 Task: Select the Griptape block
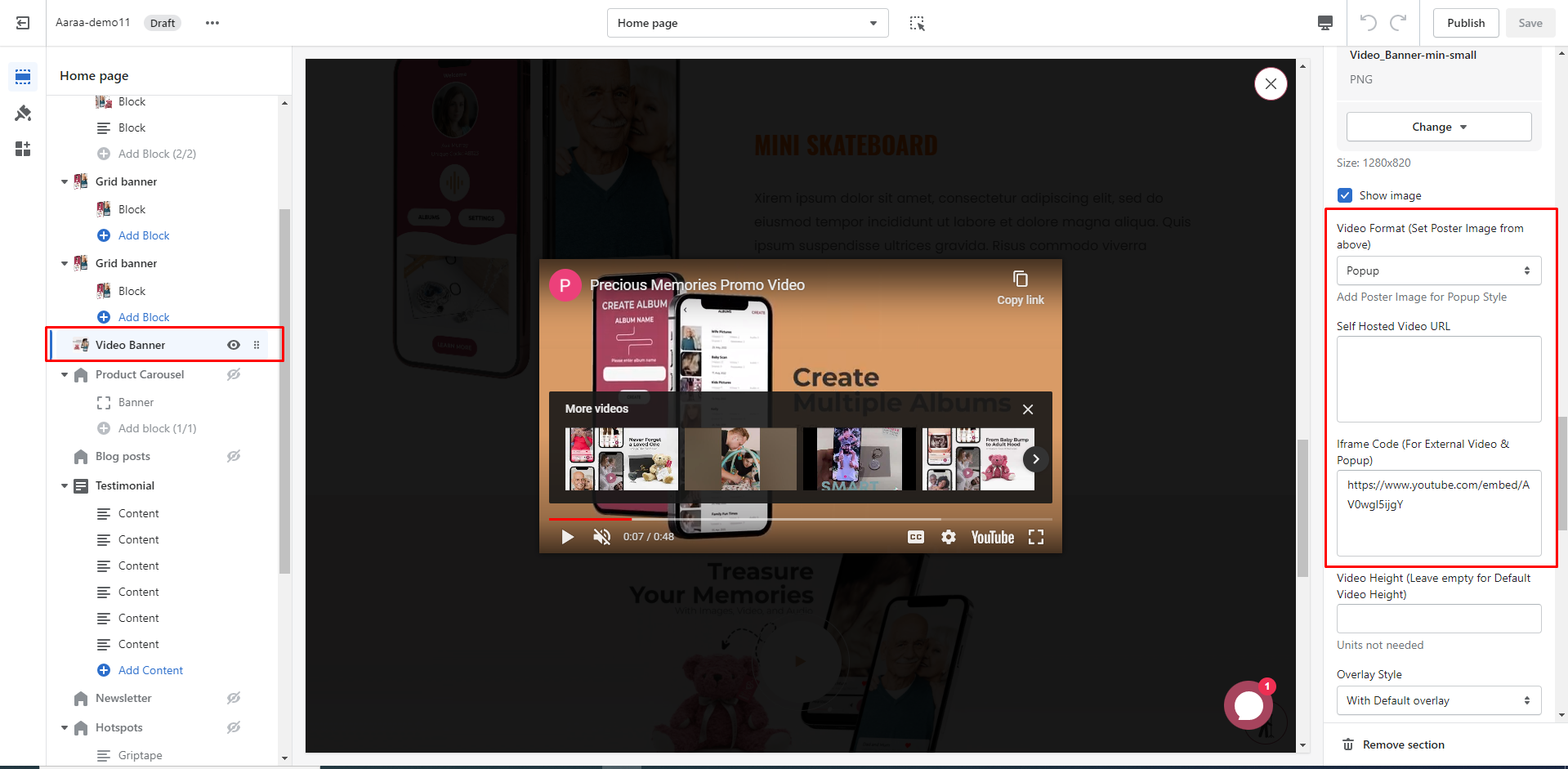coord(140,755)
